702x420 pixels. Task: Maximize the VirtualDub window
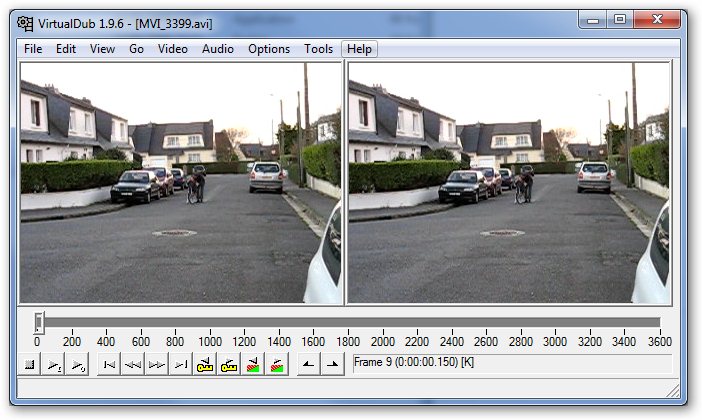coord(620,20)
